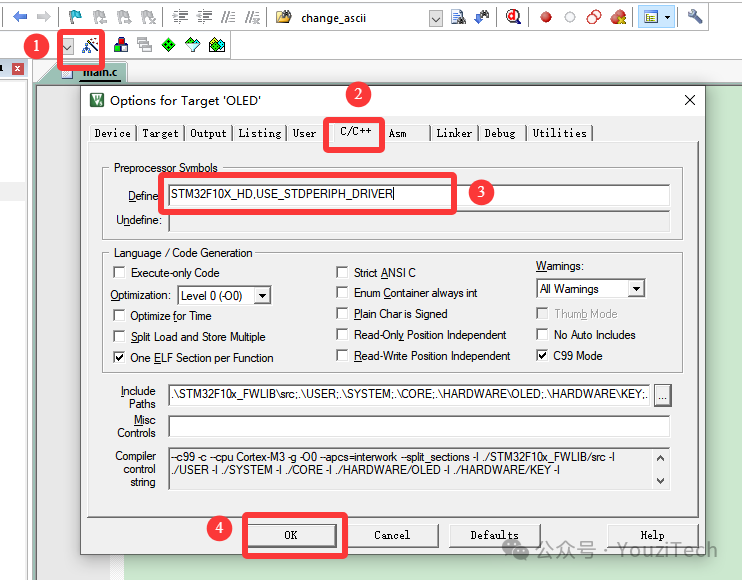Open the Linker tab
Screen dimensions: 742x580
[x=454, y=133]
